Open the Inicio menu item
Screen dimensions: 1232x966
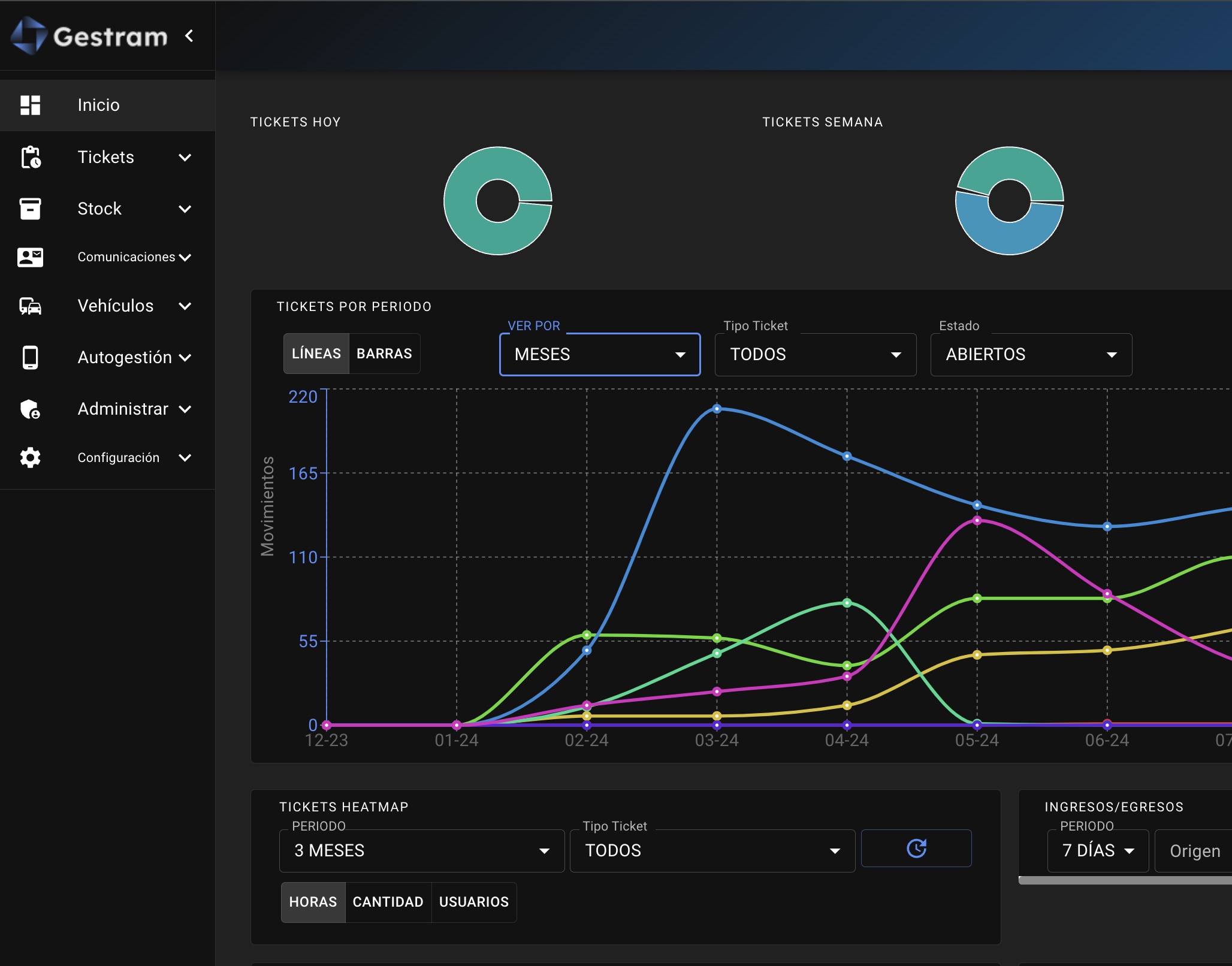[99, 105]
